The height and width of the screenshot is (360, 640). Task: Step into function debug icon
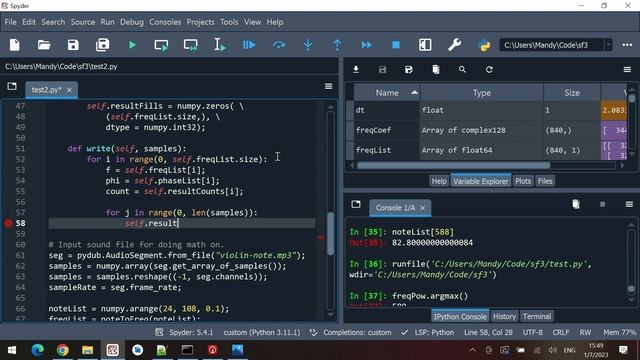tap(308, 45)
